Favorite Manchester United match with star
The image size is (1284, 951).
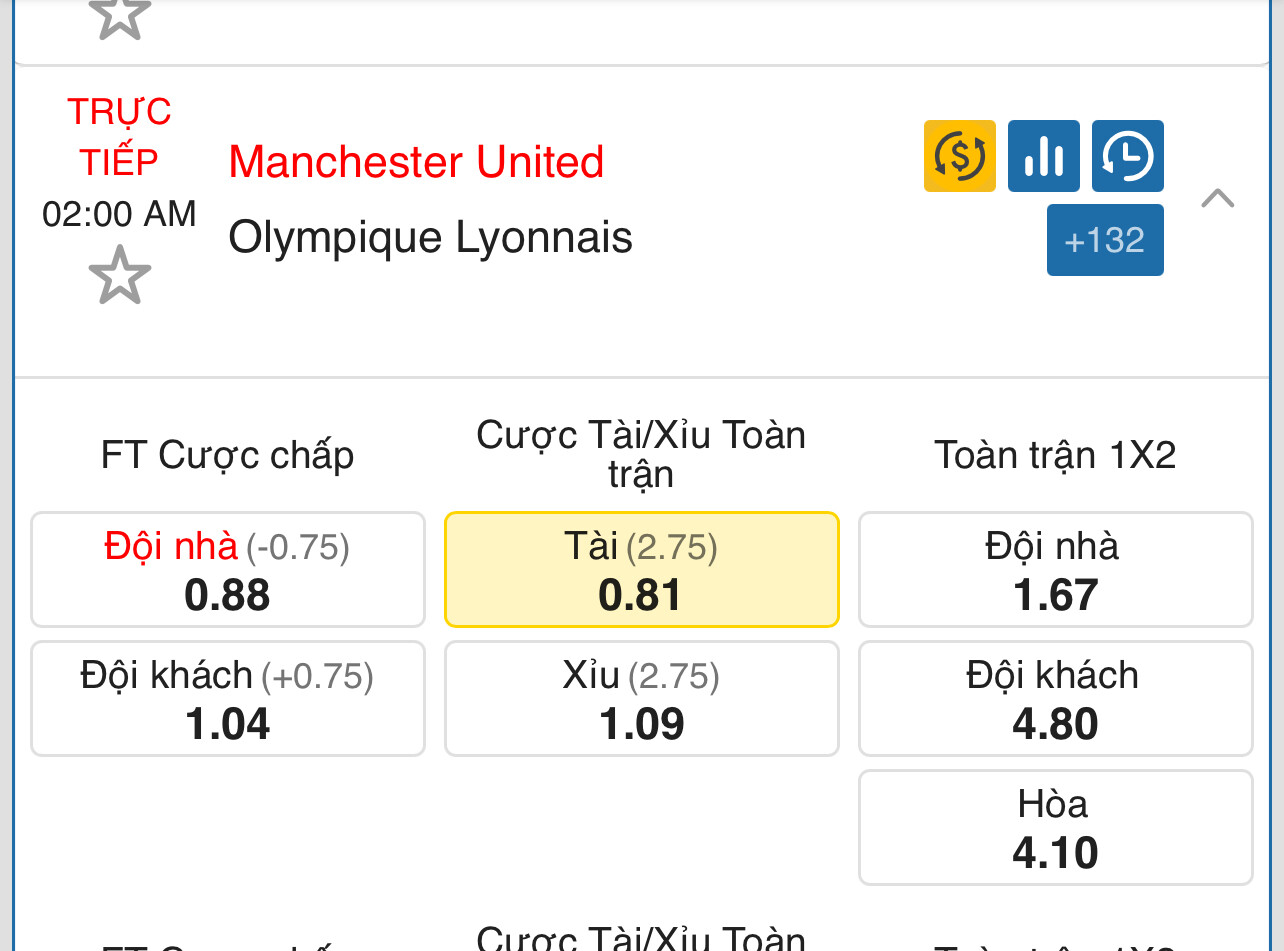tap(120, 275)
